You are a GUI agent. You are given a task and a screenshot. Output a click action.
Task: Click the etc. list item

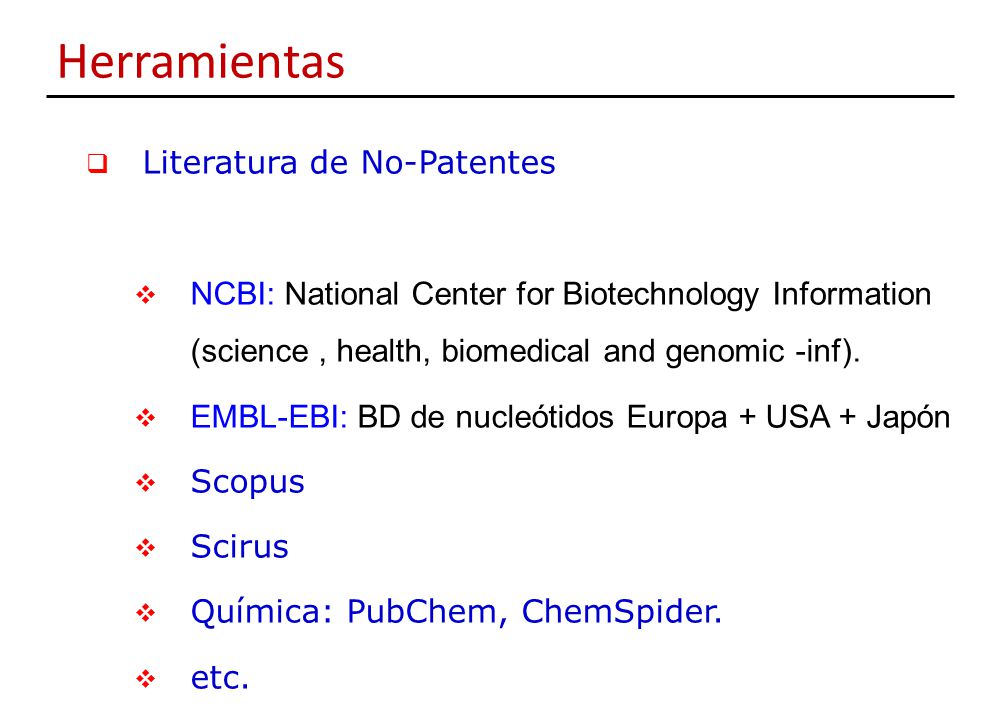(219, 678)
